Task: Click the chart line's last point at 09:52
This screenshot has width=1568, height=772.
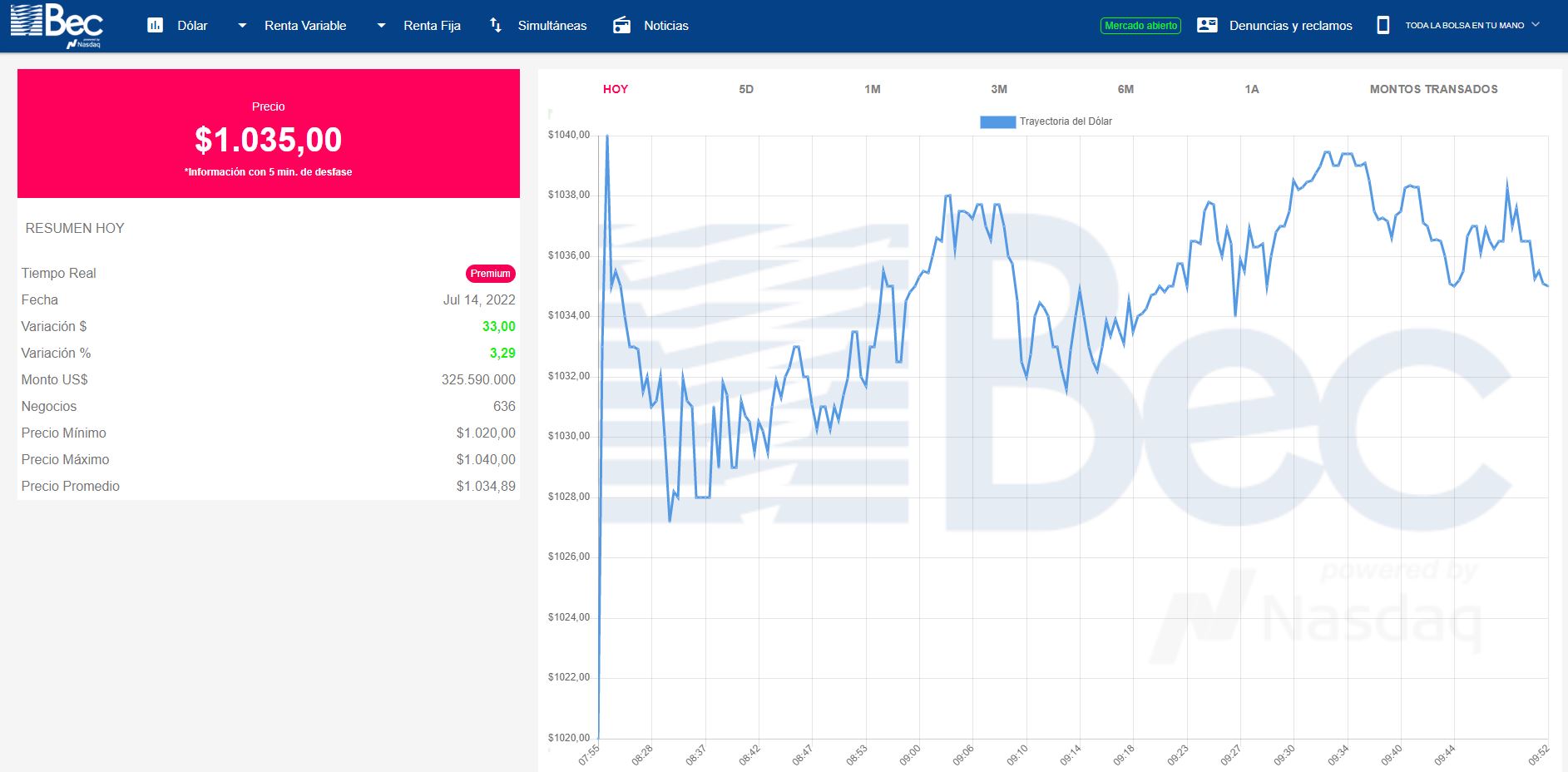Action: pyautogui.click(x=1546, y=285)
